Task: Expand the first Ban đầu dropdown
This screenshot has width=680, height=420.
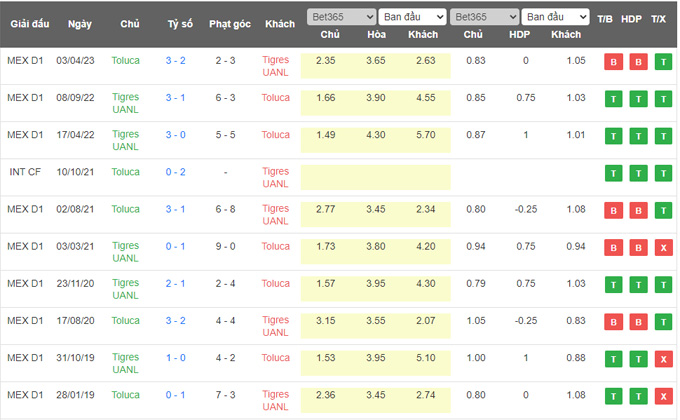Action: pyautogui.click(x=413, y=17)
